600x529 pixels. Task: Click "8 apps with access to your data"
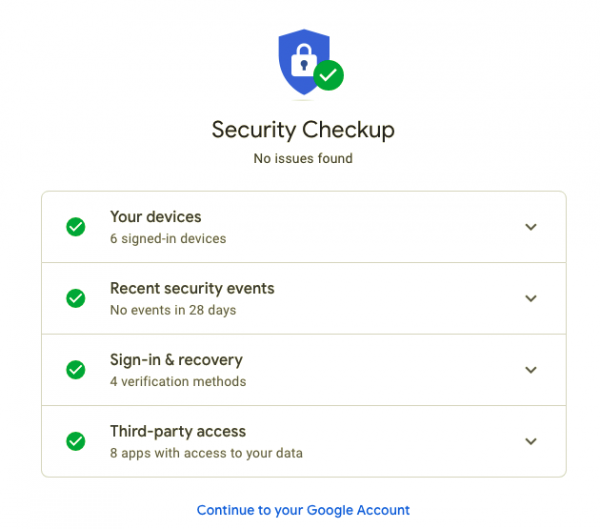pos(206,453)
